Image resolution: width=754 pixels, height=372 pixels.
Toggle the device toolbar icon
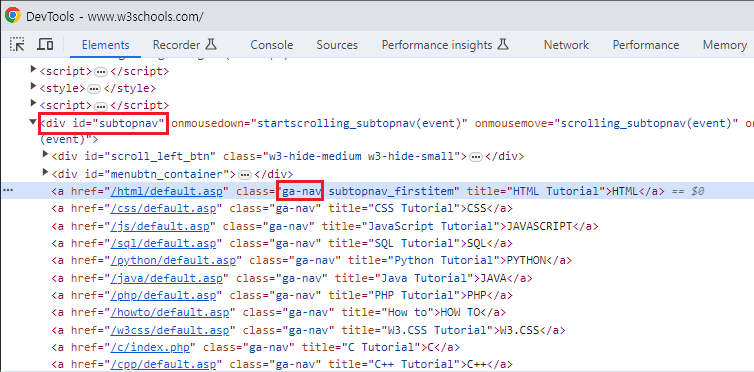pyautogui.click(x=45, y=45)
